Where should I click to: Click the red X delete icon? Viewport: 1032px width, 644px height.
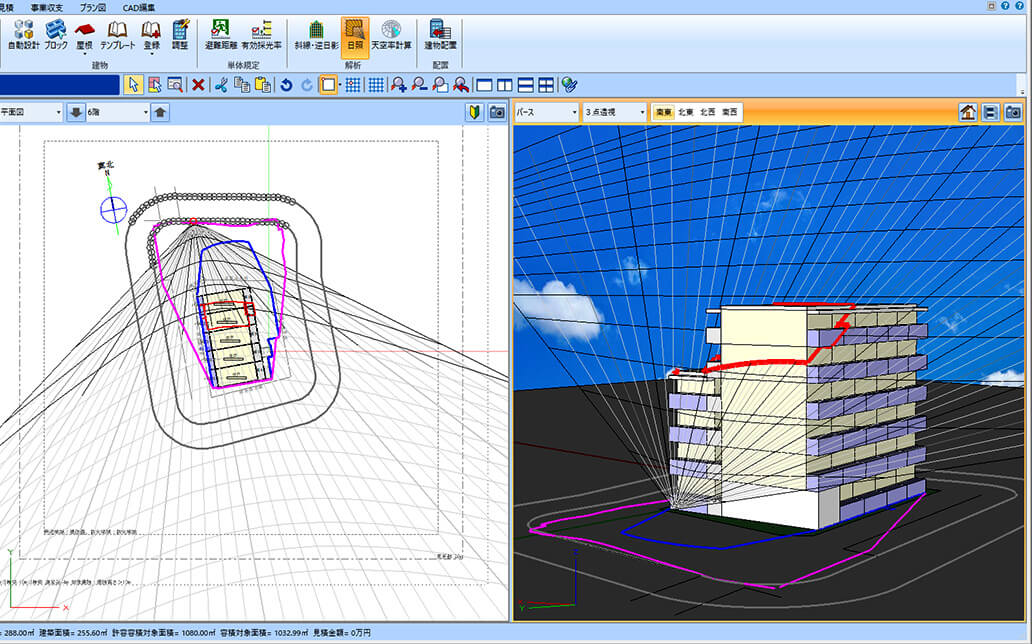pyautogui.click(x=198, y=85)
